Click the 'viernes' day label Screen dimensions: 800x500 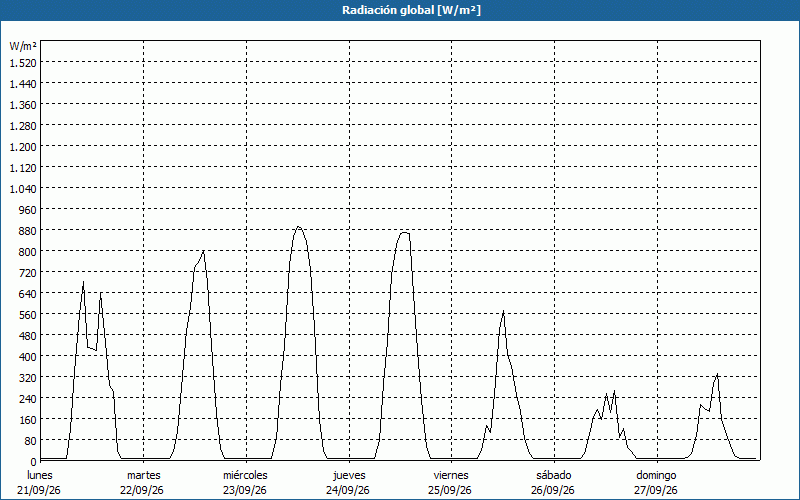(451, 475)
